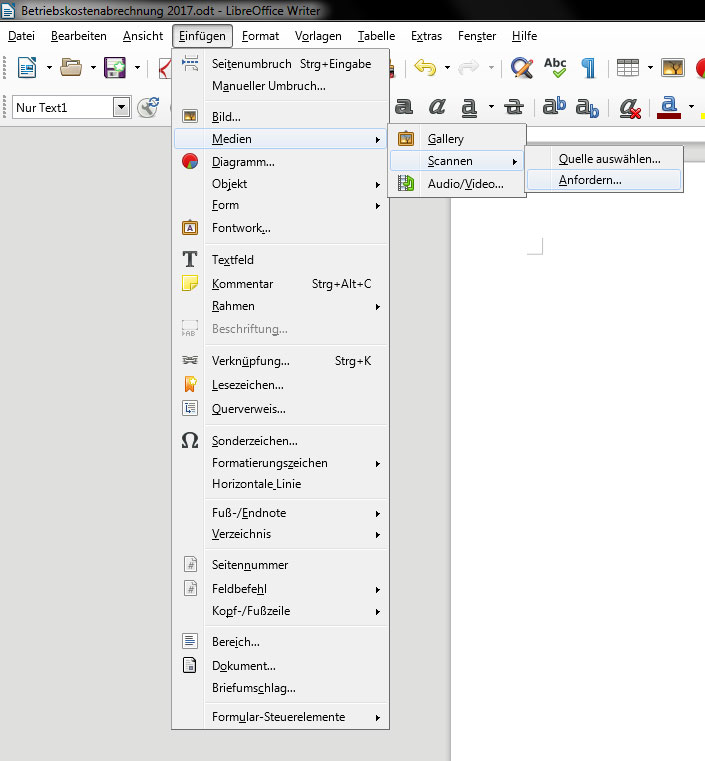
Task: Click the Undo arrow icon
Action: [425, 67]
